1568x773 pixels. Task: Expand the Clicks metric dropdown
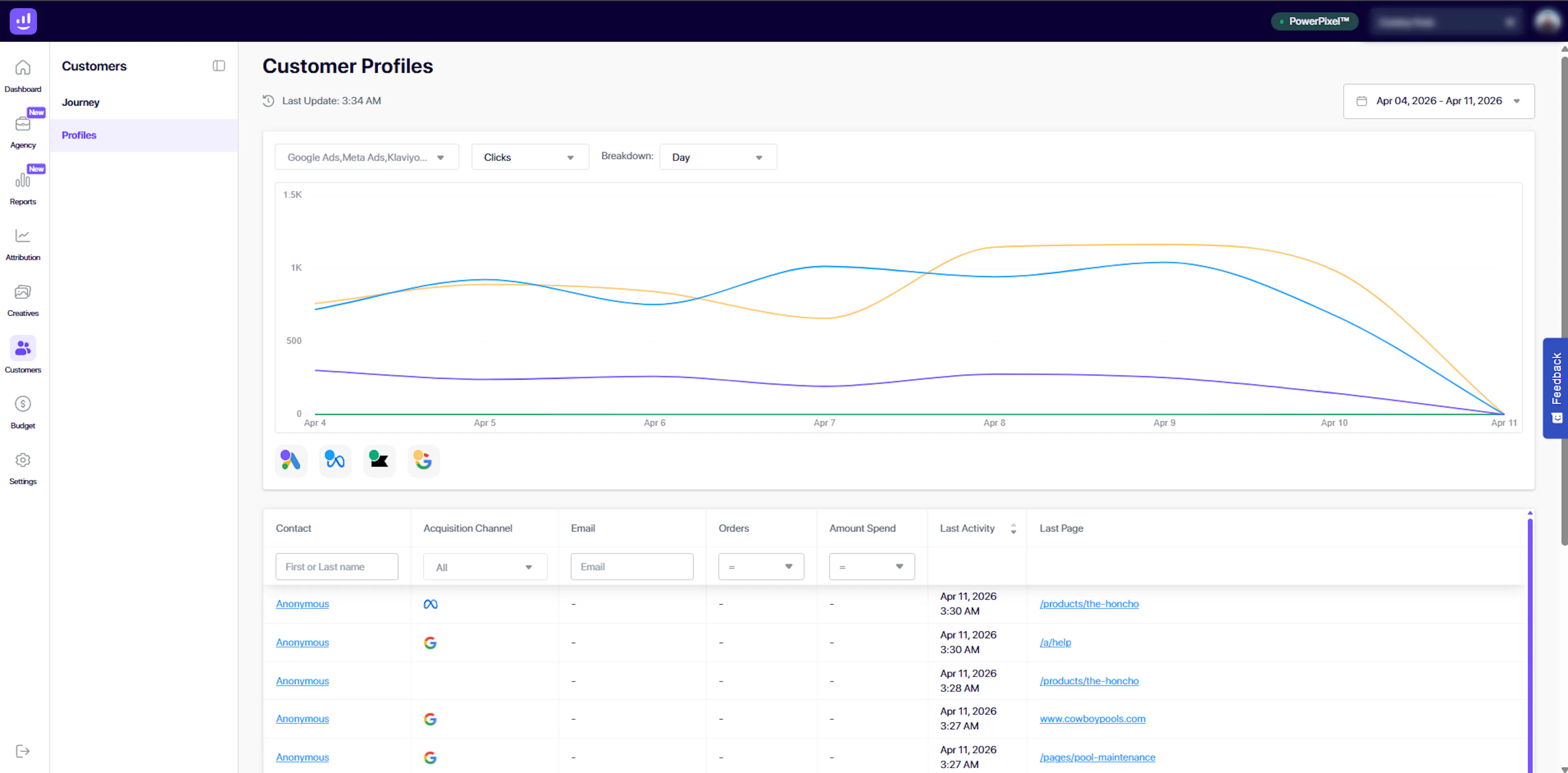[x=529, y=157]
